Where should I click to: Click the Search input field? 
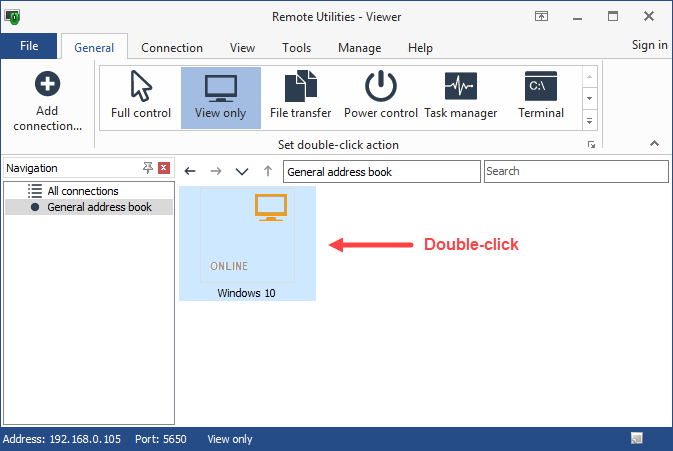575,171
